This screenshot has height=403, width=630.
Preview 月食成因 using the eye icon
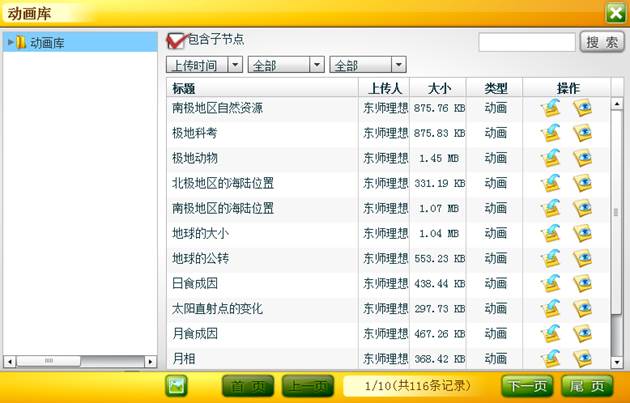[x=582, y=333]
